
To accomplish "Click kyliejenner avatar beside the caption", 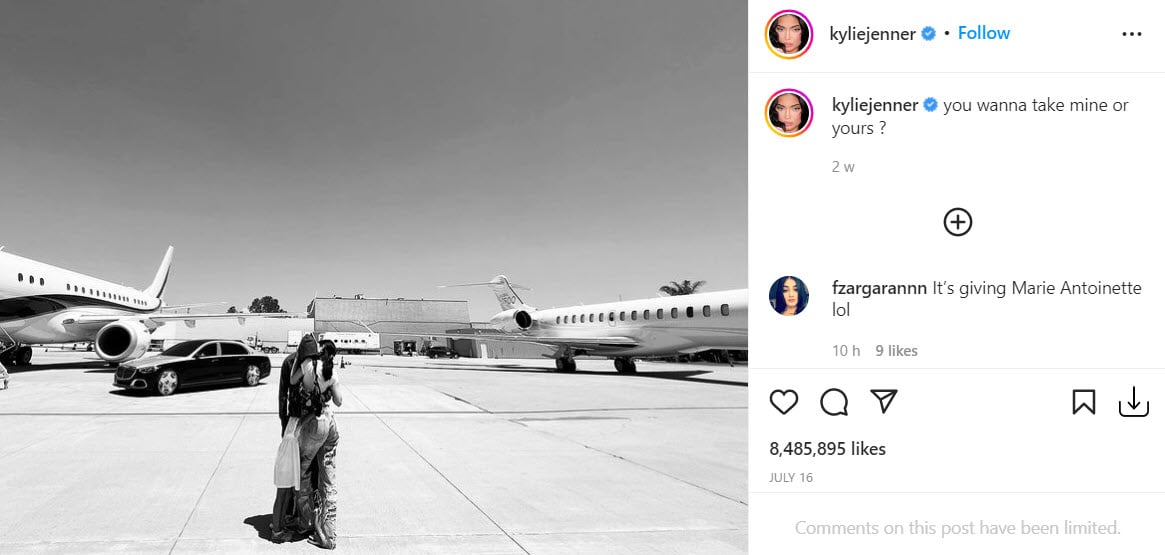I will point(789,113).
